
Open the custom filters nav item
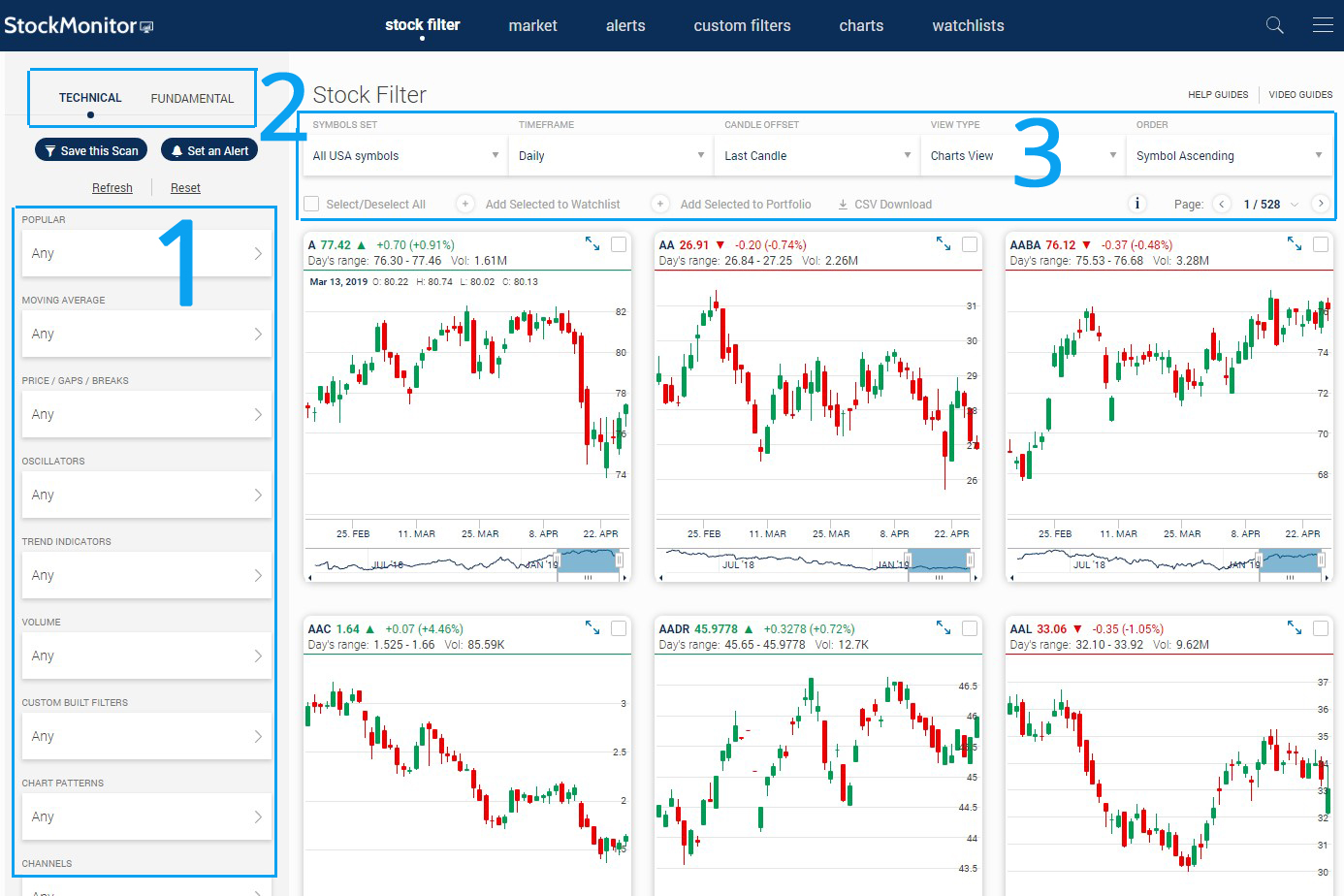coord(742,25)
